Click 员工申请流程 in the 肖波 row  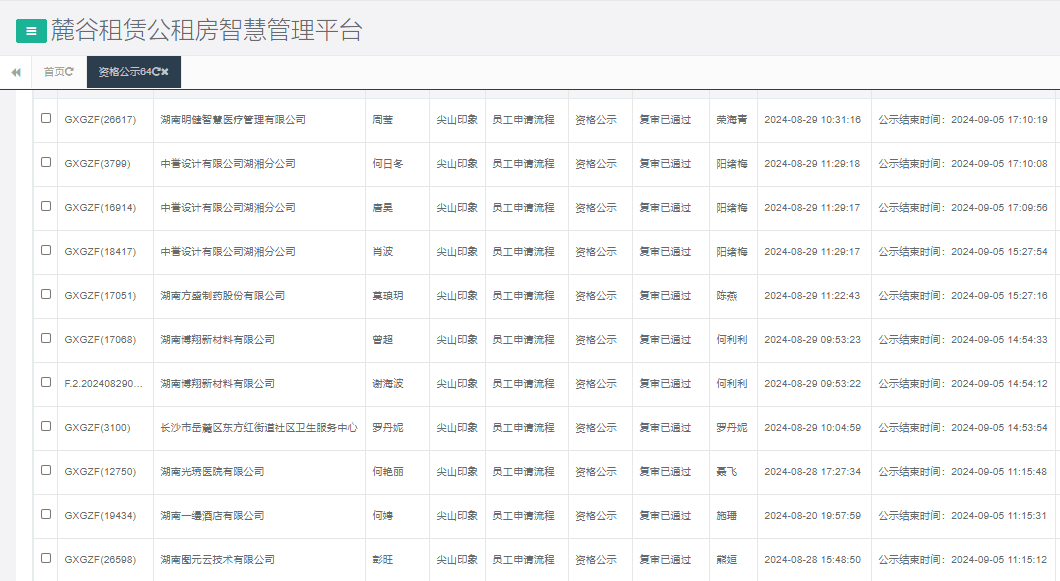click(523, 251)
